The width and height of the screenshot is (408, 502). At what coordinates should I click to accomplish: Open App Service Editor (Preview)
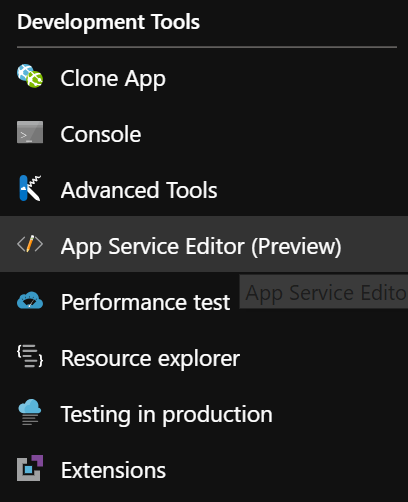(x=204, y=244)
